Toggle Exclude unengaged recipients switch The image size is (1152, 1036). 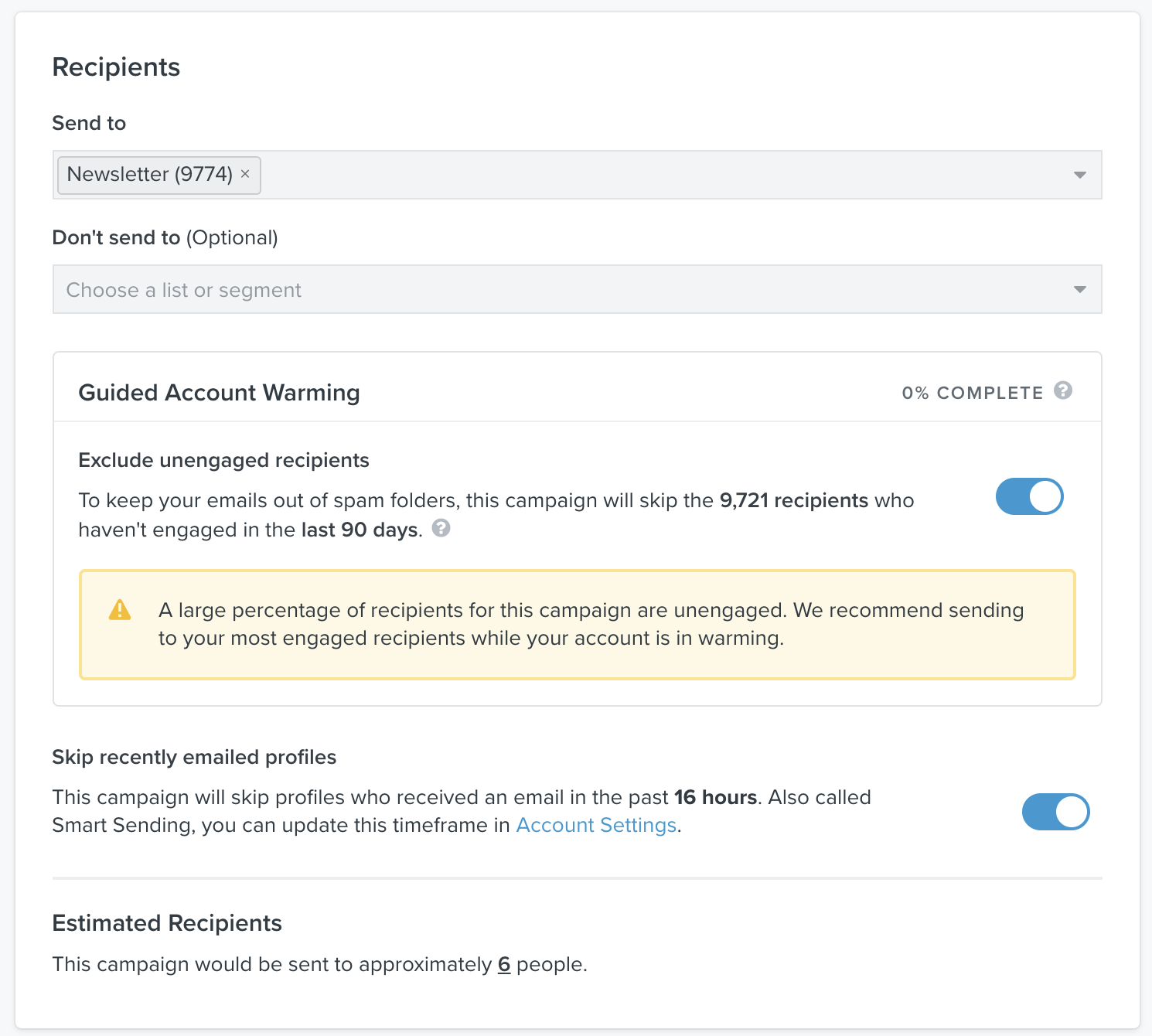pyautogui.click(x=1029, y=496)
